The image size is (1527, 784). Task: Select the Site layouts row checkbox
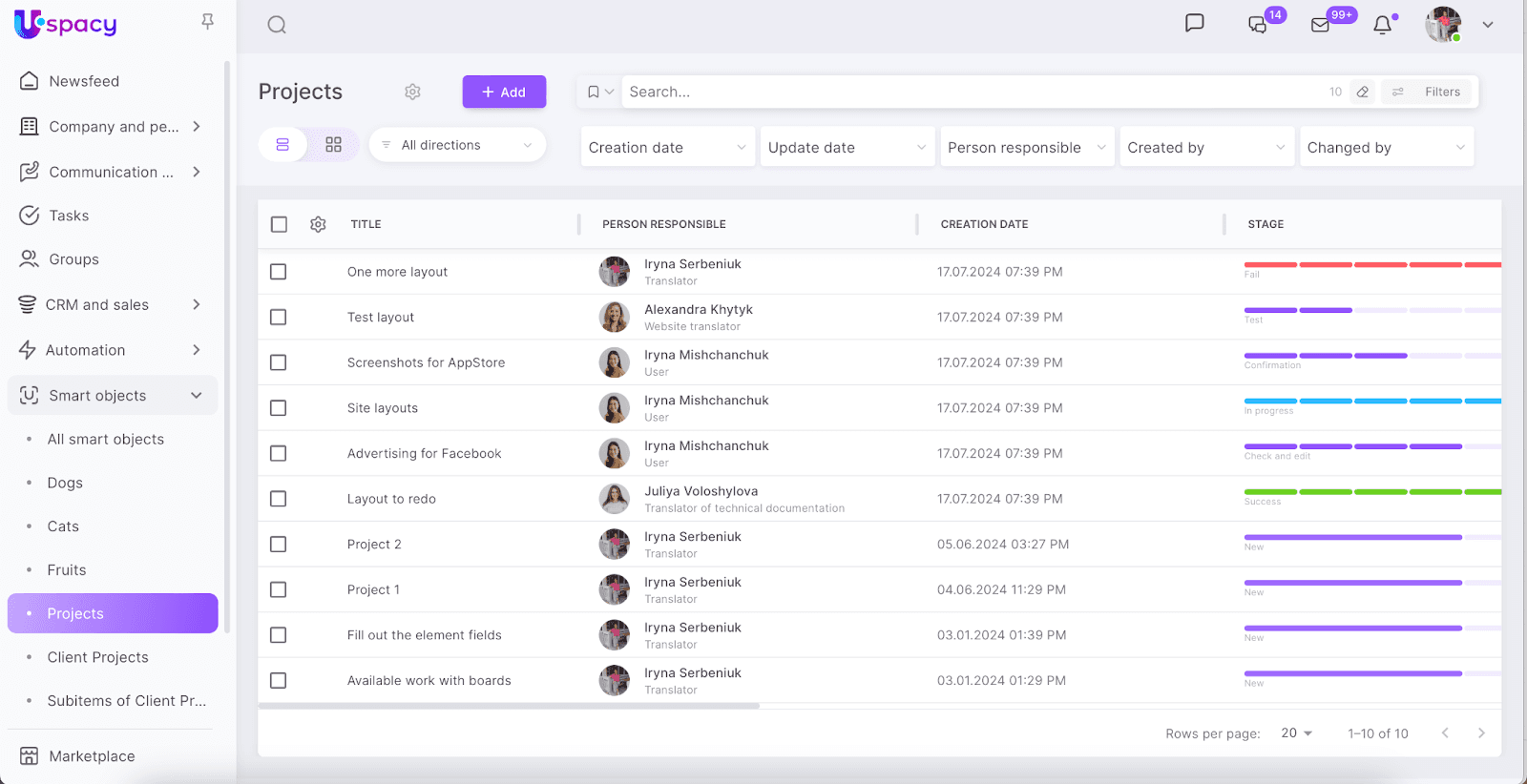pos(279,408)
